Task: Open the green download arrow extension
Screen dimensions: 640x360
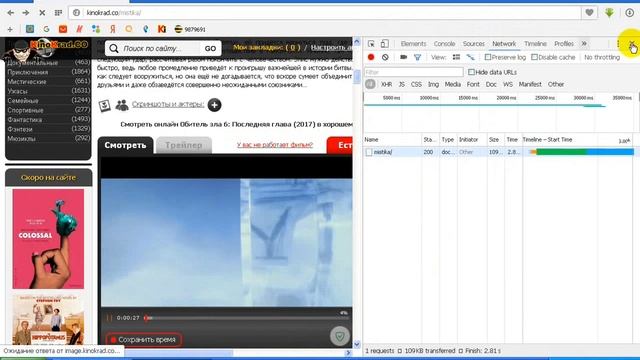Action: (609, 13)
